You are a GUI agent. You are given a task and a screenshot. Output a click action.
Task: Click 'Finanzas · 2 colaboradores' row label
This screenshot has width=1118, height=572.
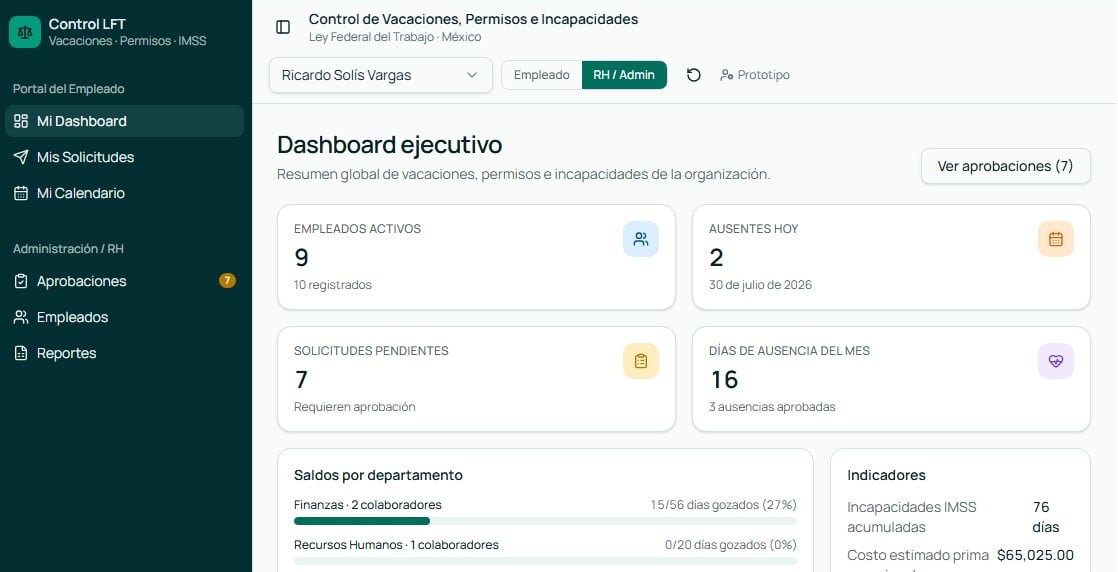[x=367, y=505]
